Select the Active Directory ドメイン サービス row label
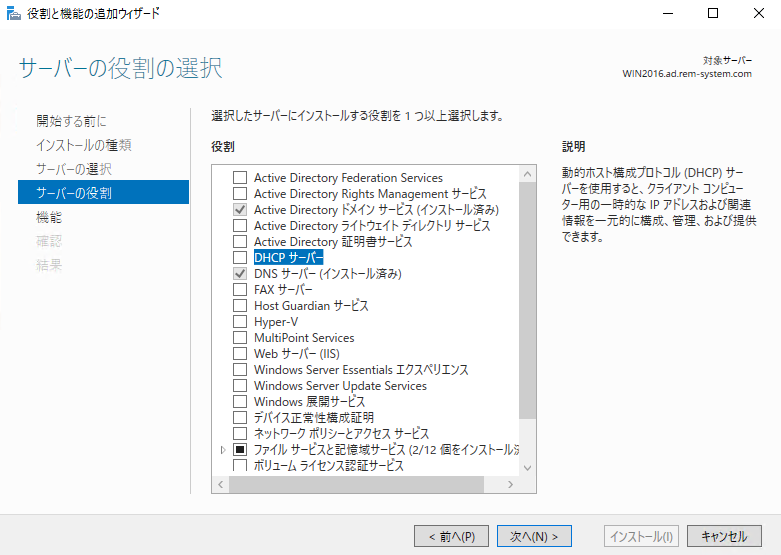The width and height of the screenshot is (781, 555). click(x=377, y=210)
